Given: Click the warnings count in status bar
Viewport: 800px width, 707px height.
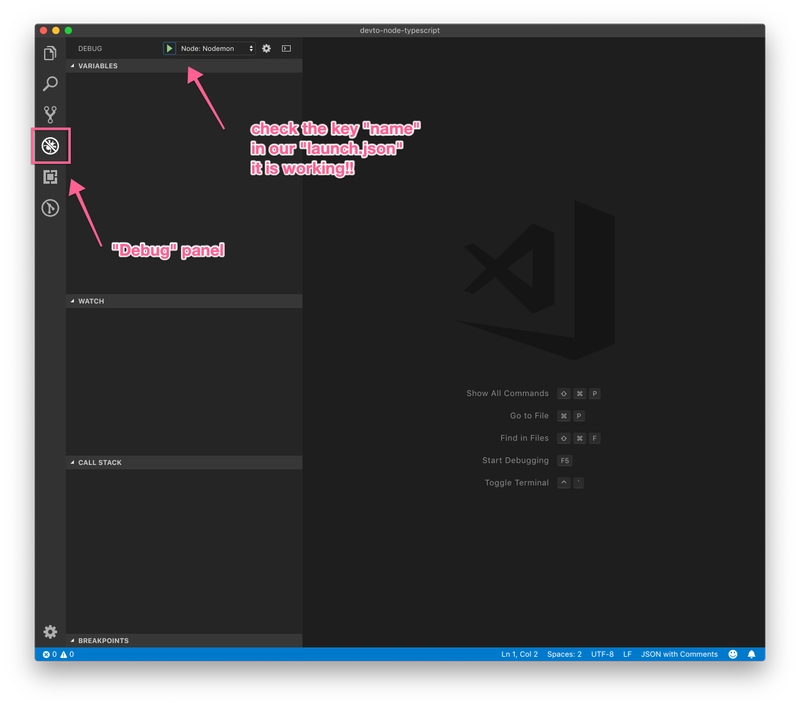Looking at the screenshot, I should point(67,654).
